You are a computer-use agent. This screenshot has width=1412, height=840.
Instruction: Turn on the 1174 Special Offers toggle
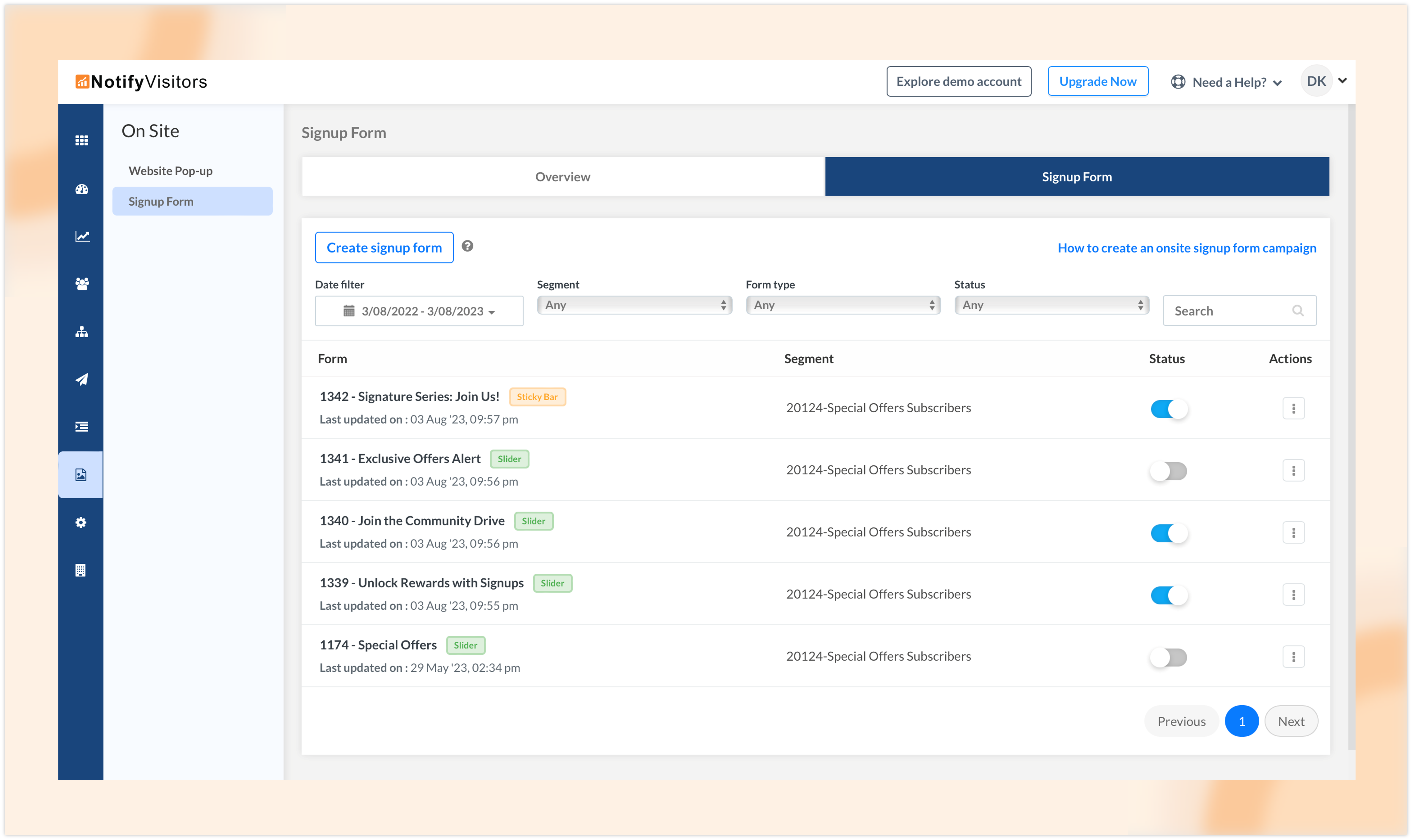tap(1169, 657)
